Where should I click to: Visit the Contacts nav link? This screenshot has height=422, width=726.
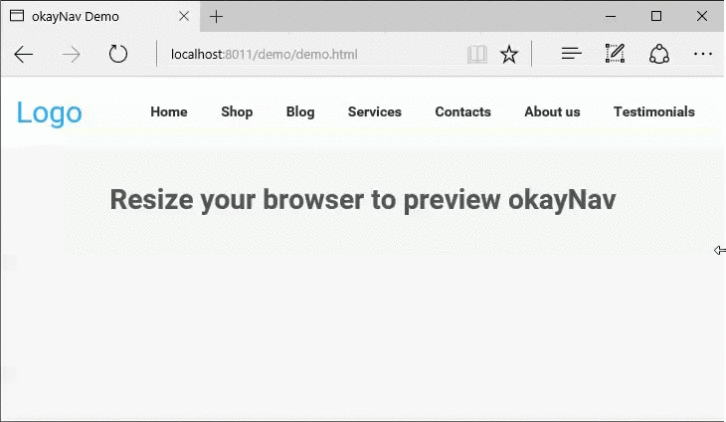(463, 112)
